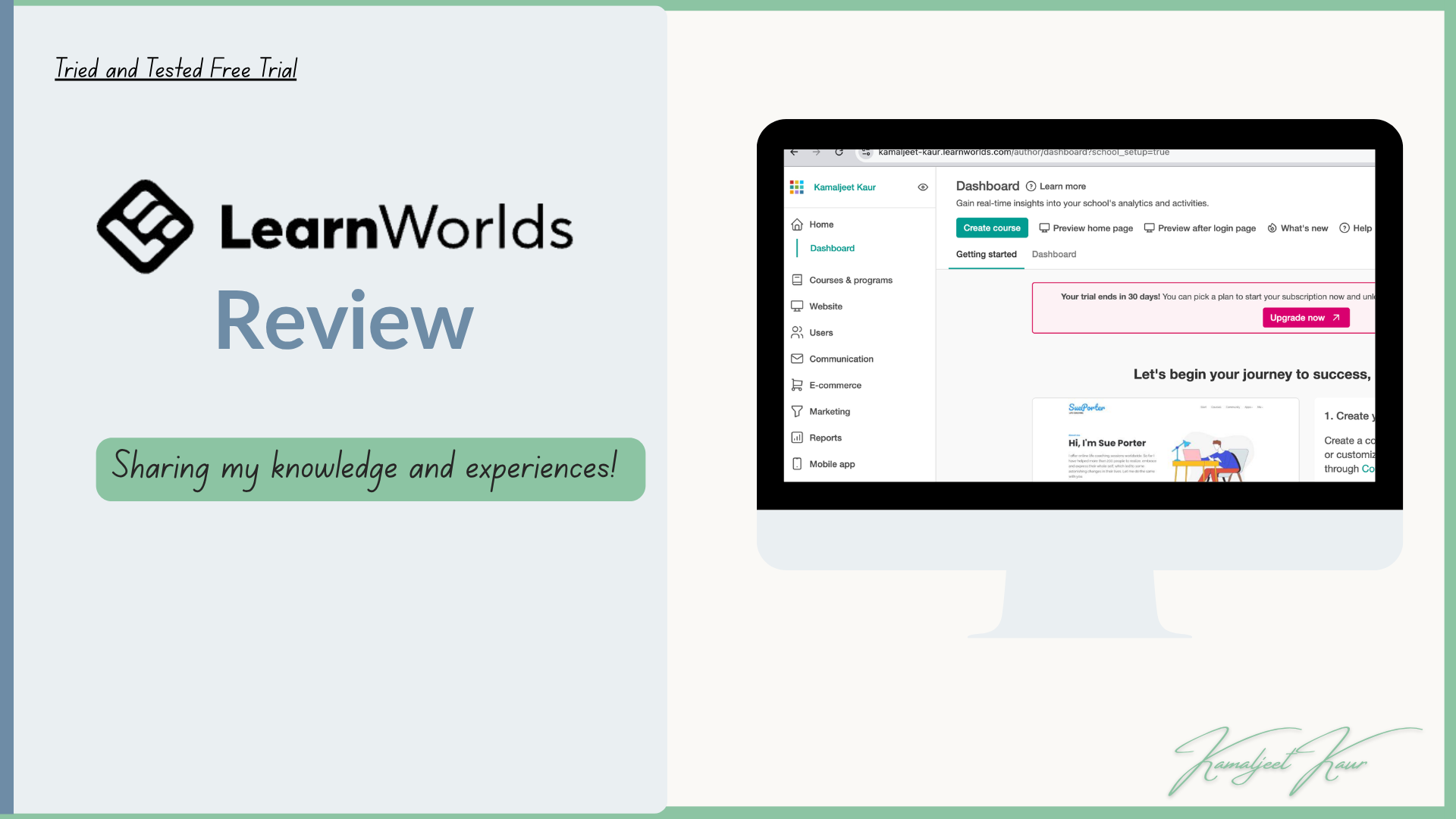The image size is (1456, 819).
Task: Click the Preview after login page monitor icon
Action: tap(1149, 228)
